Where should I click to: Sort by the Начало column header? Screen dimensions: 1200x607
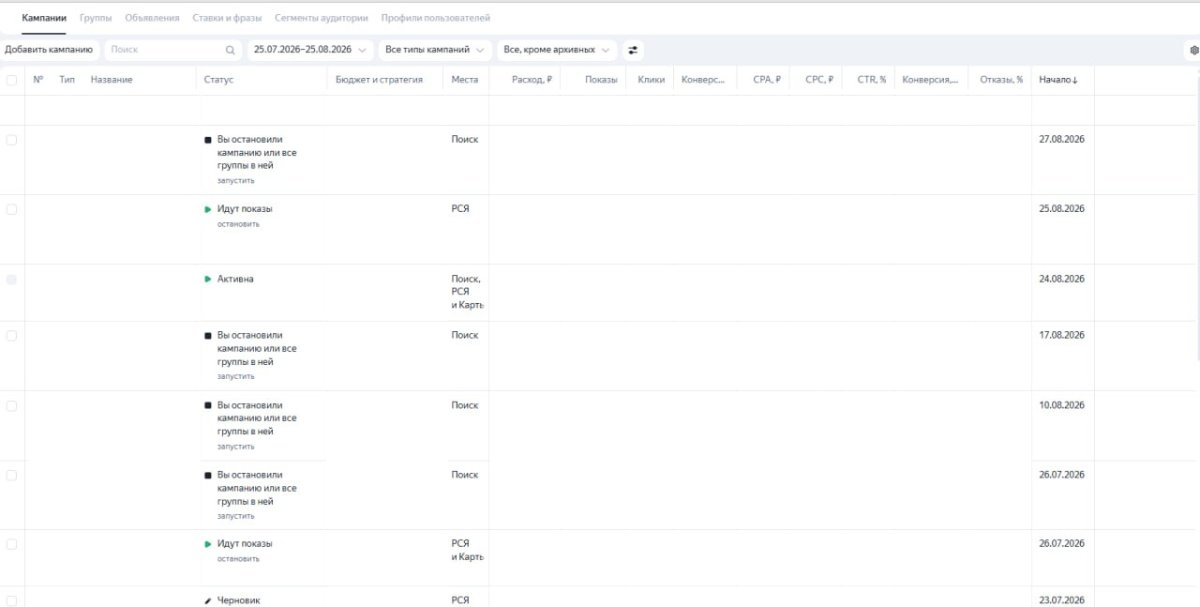point(1058,80)
